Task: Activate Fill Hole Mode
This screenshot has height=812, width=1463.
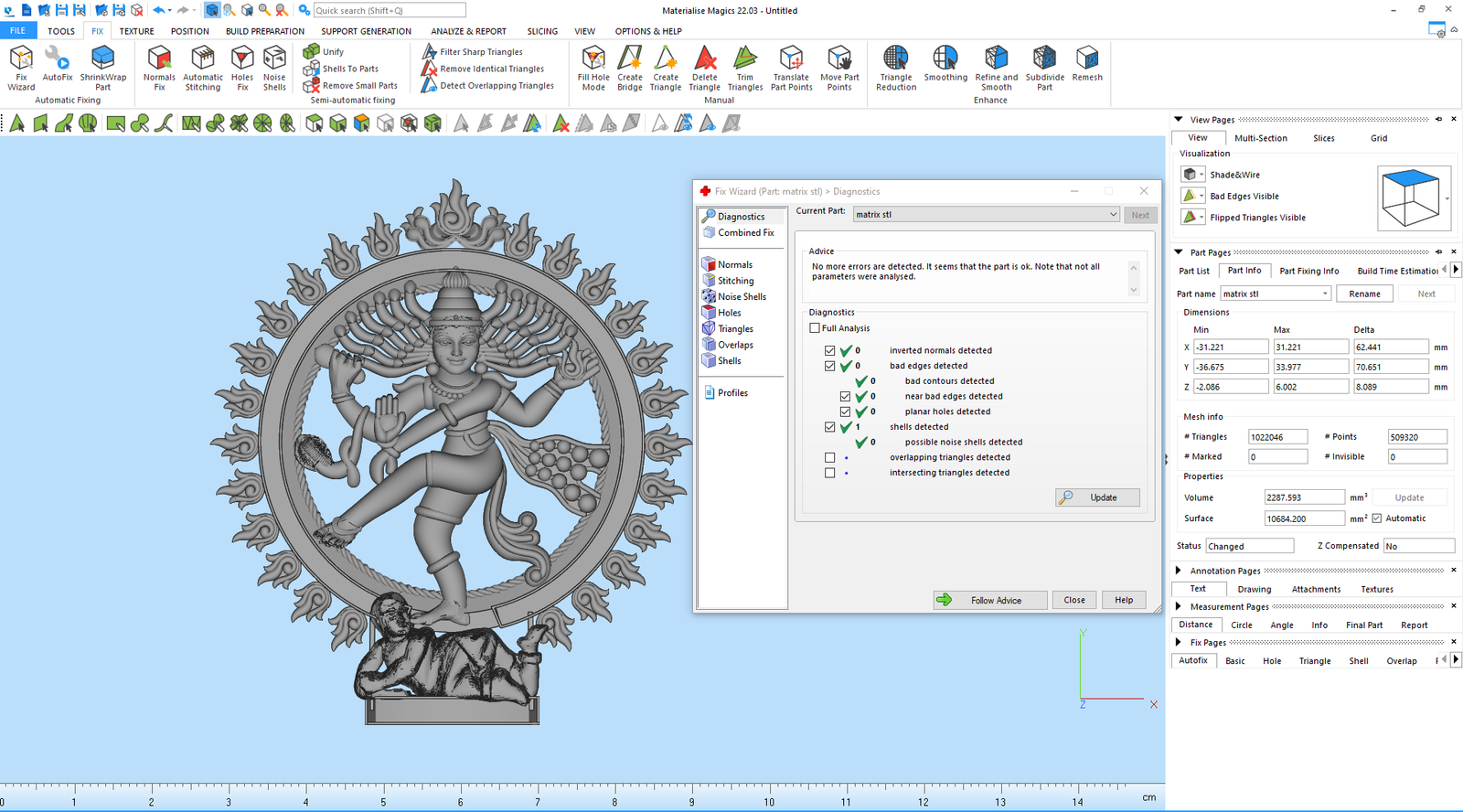Action: pos(593,68)
